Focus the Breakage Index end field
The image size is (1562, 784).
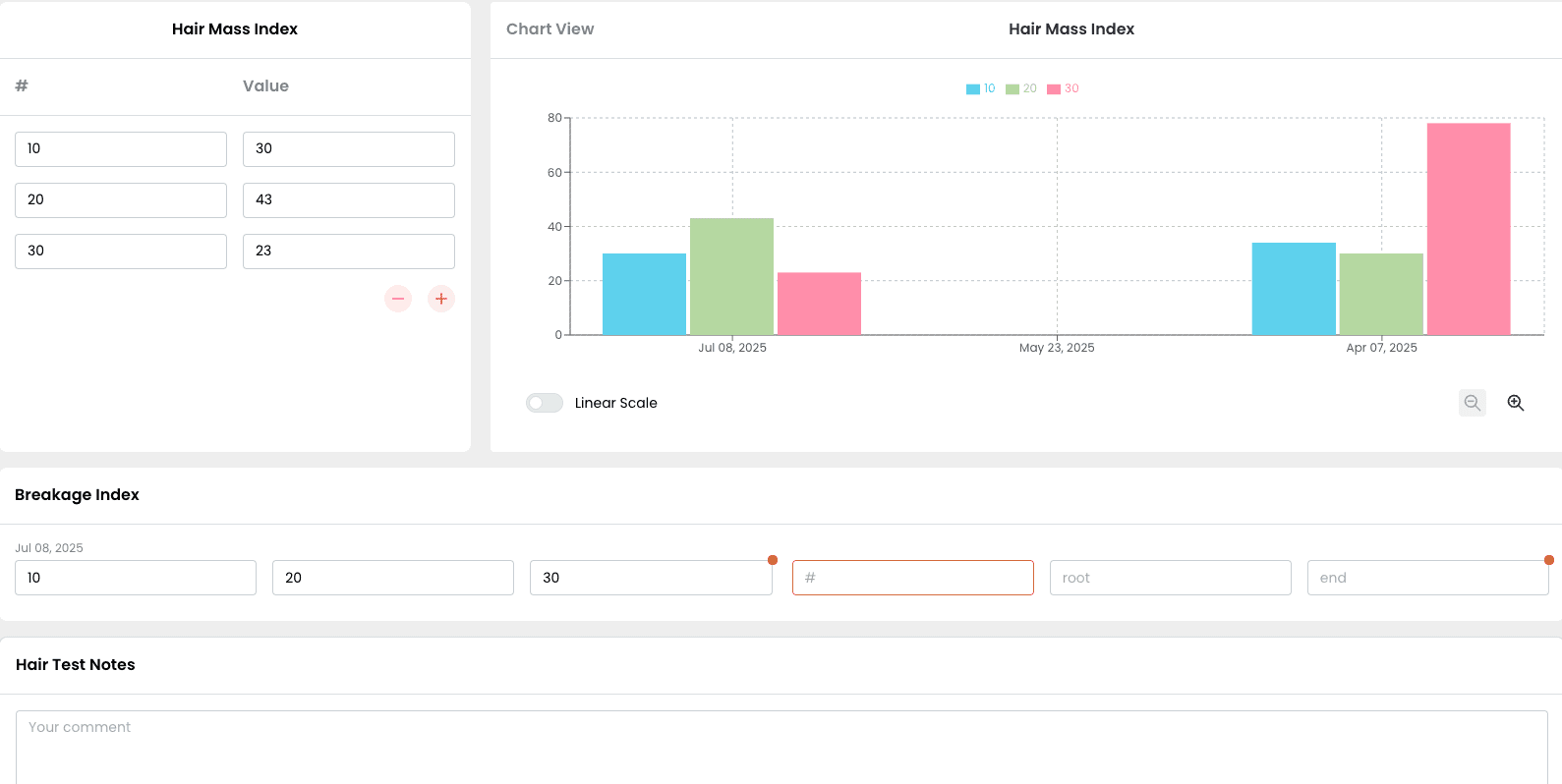click(x=1426, y=578)
